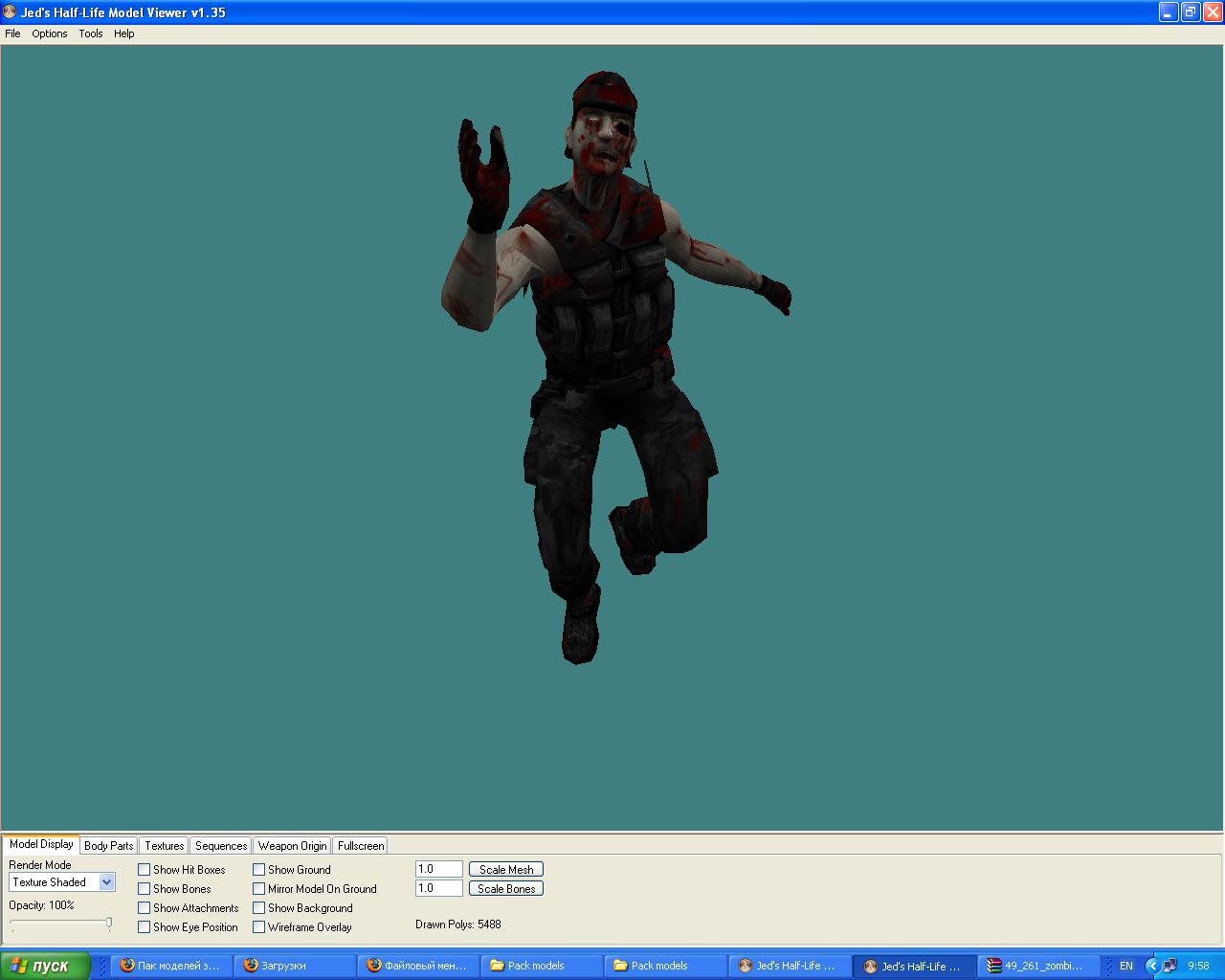Click the Scale Mesh button
The width and height of the screenshot is (1225, 980).
pos(506,869)
